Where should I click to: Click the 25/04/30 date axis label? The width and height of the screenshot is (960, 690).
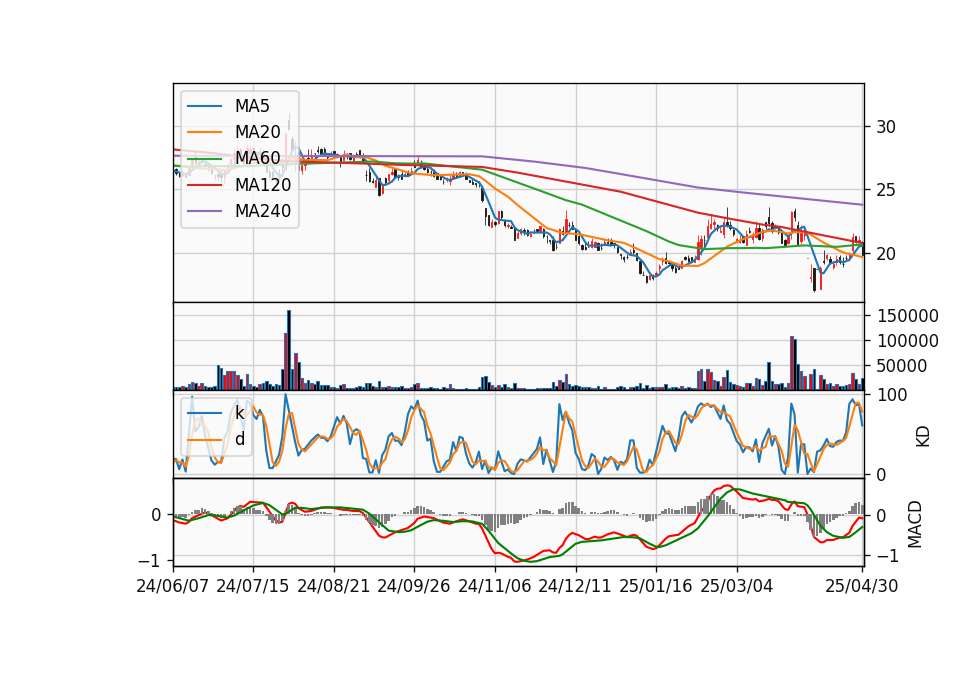tap(862, 586)
